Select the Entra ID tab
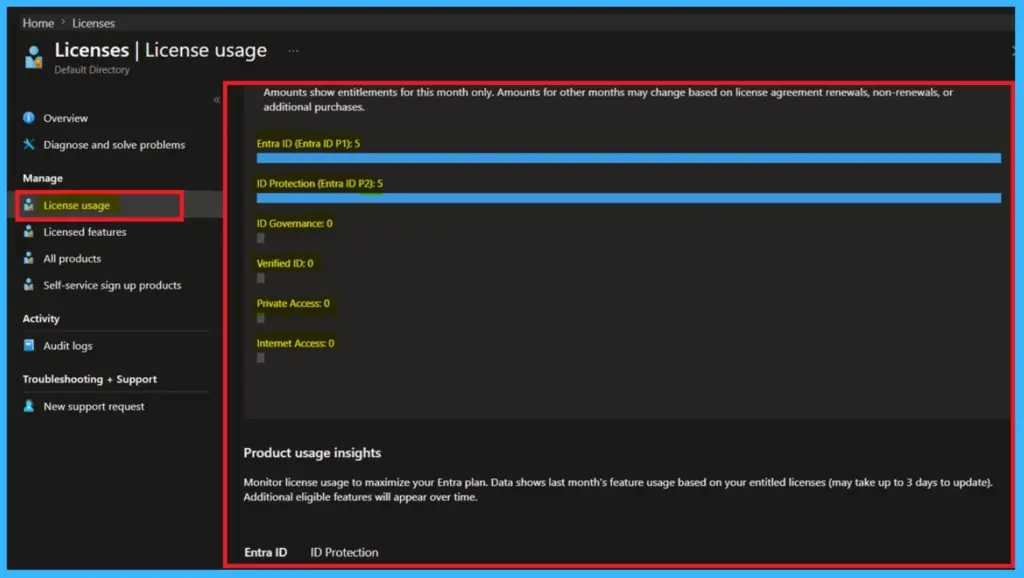The width and height of the screenshot is (1024, 578). click(265, 552)
